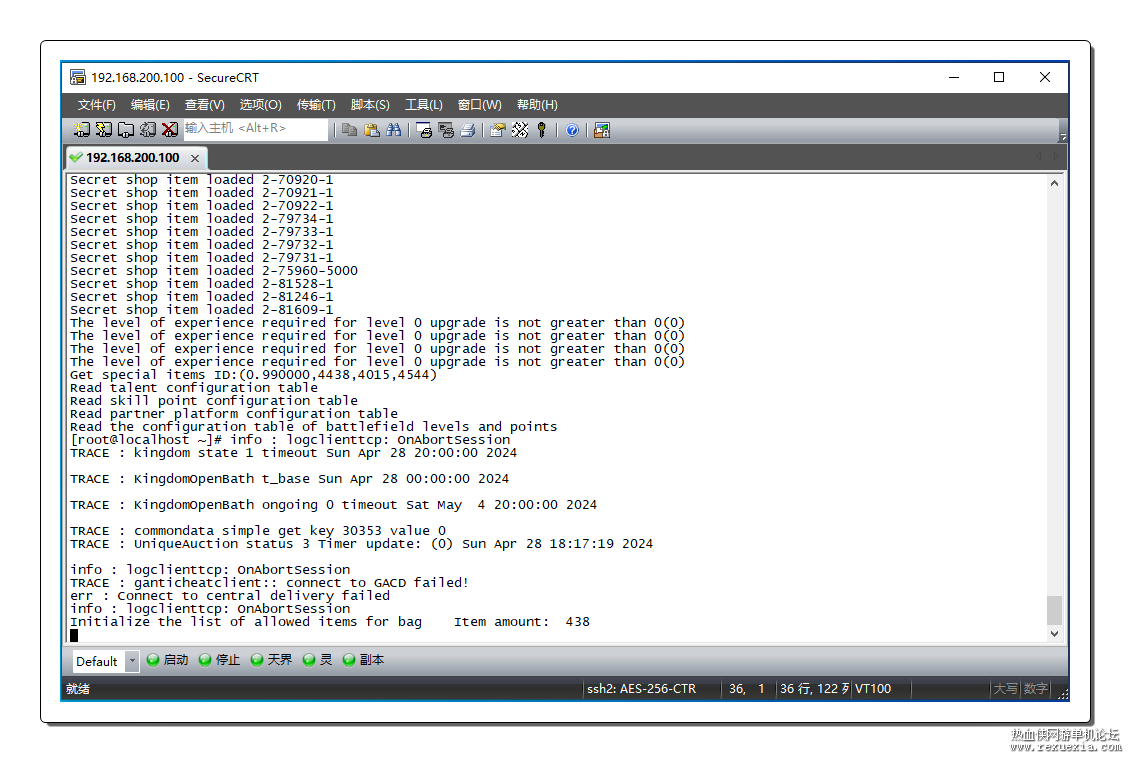Open the Keymap Editor icon
1130x762 pixels.
pos(520,130)
